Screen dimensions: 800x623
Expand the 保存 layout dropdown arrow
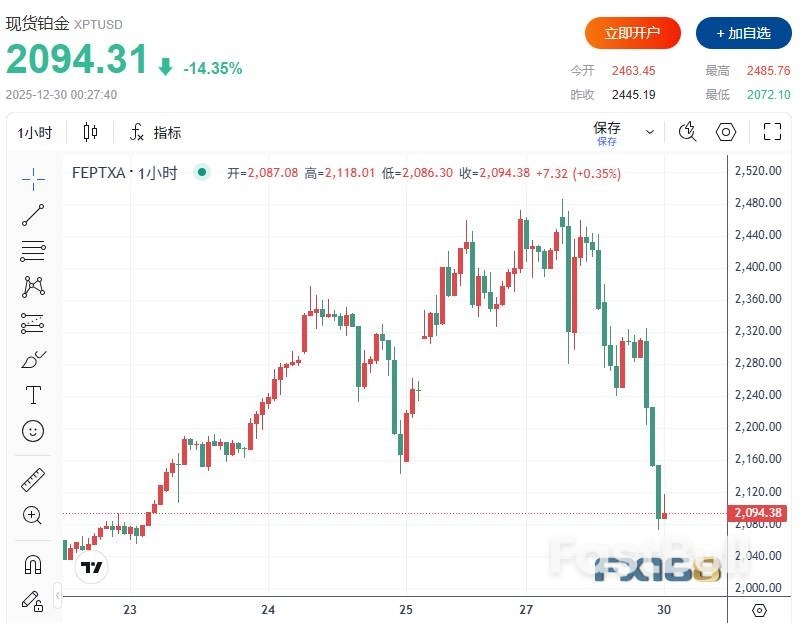(650, 132)
